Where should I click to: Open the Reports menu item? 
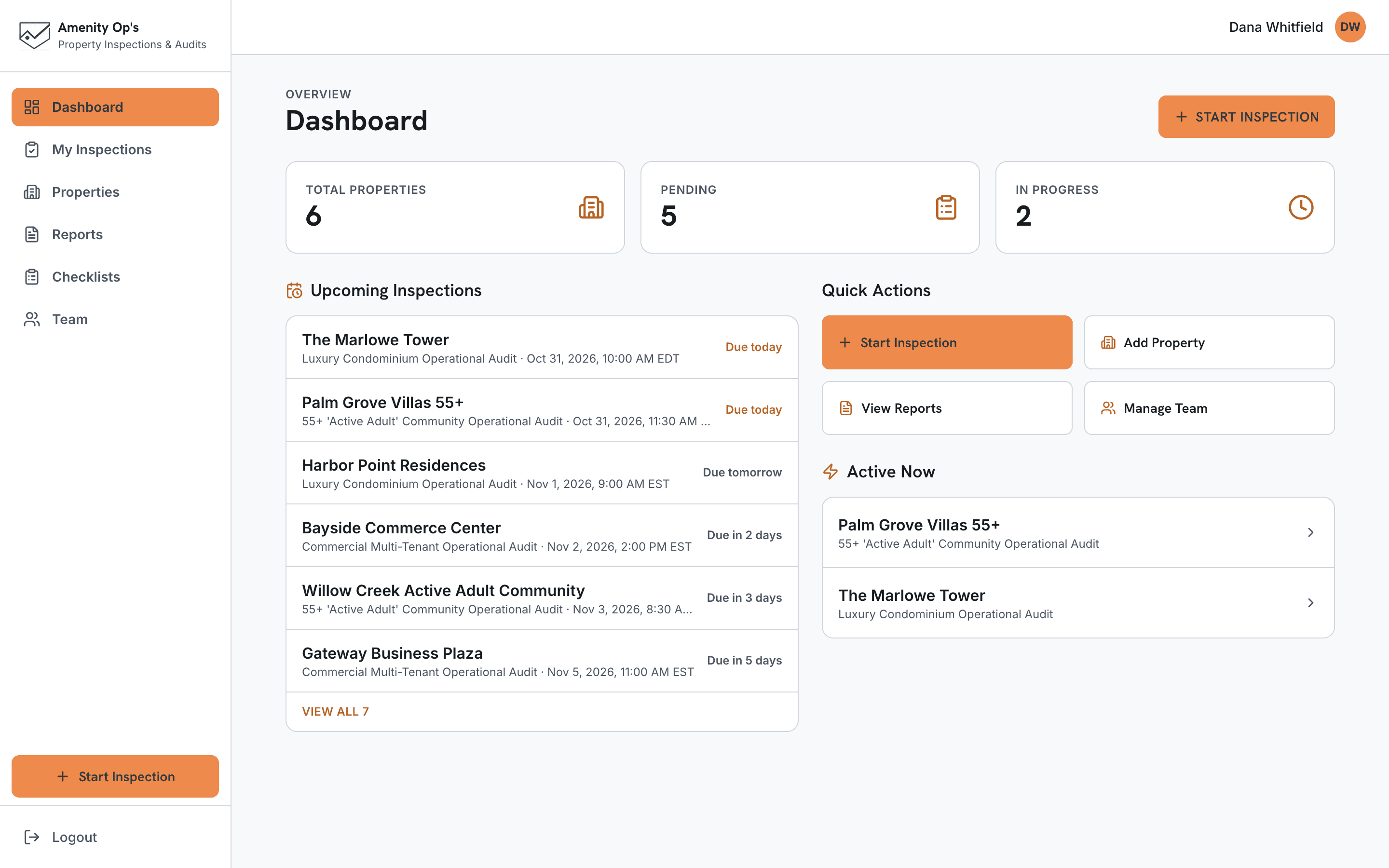pos(115,234)
